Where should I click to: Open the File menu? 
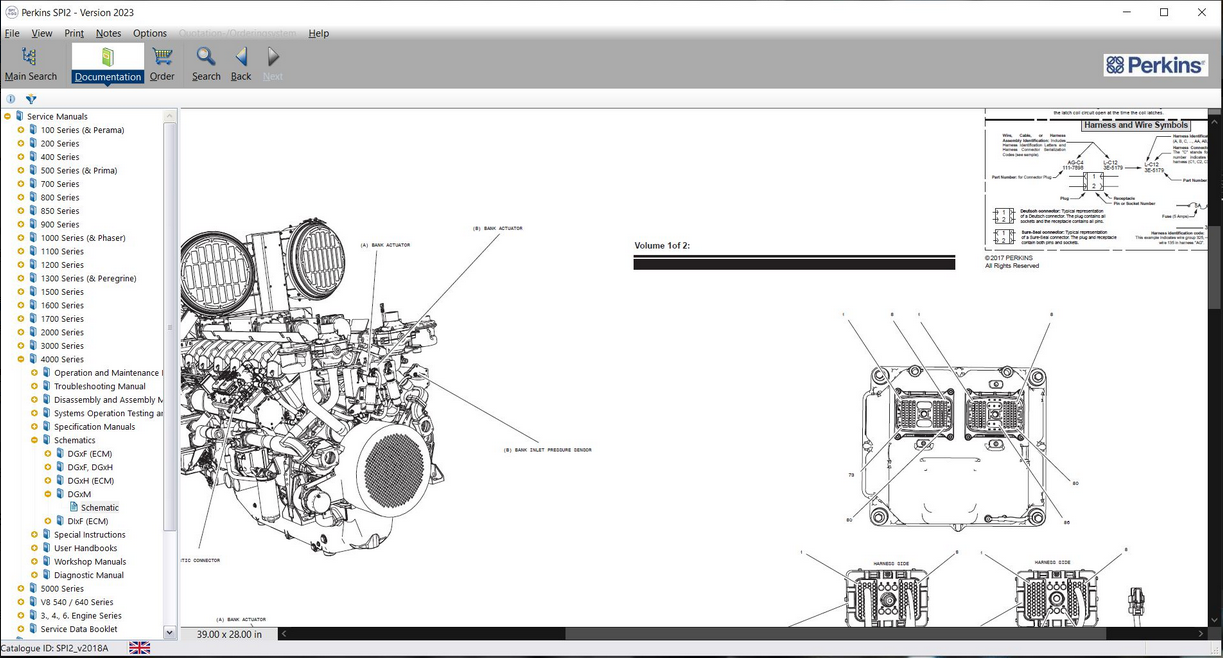tap(12, 33)
